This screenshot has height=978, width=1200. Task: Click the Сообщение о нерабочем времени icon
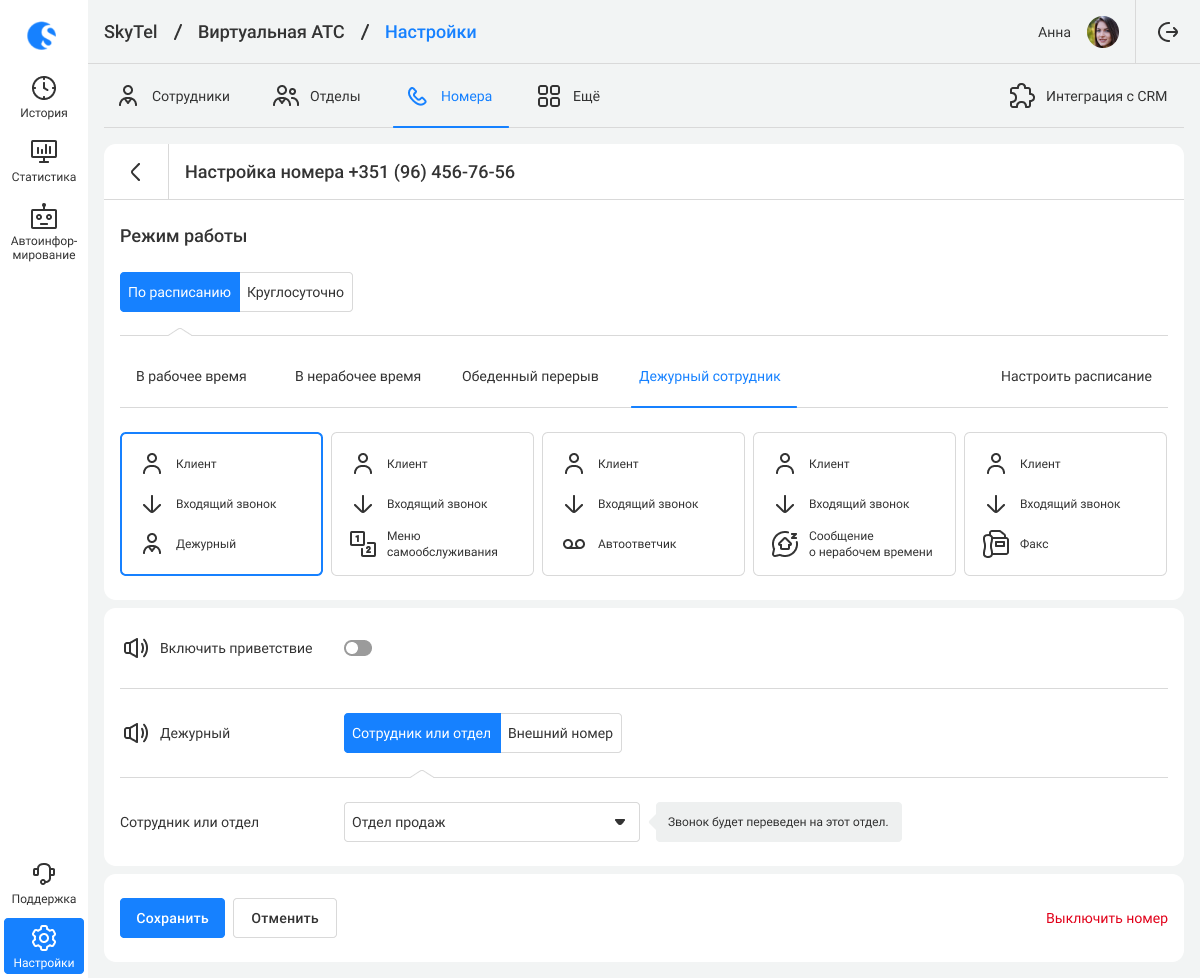[785, 544]
